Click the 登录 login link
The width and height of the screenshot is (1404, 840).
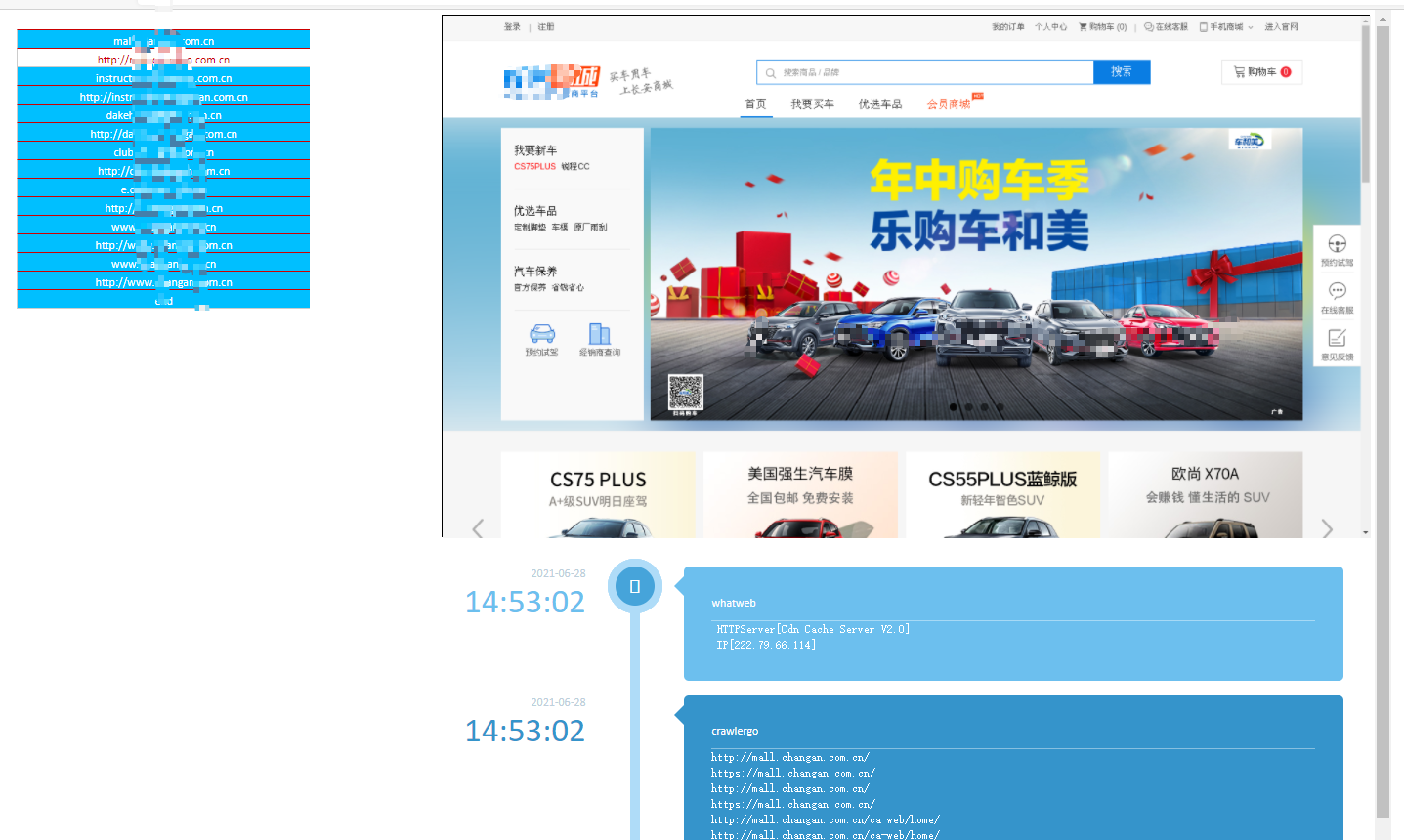(x=512, y=27)
